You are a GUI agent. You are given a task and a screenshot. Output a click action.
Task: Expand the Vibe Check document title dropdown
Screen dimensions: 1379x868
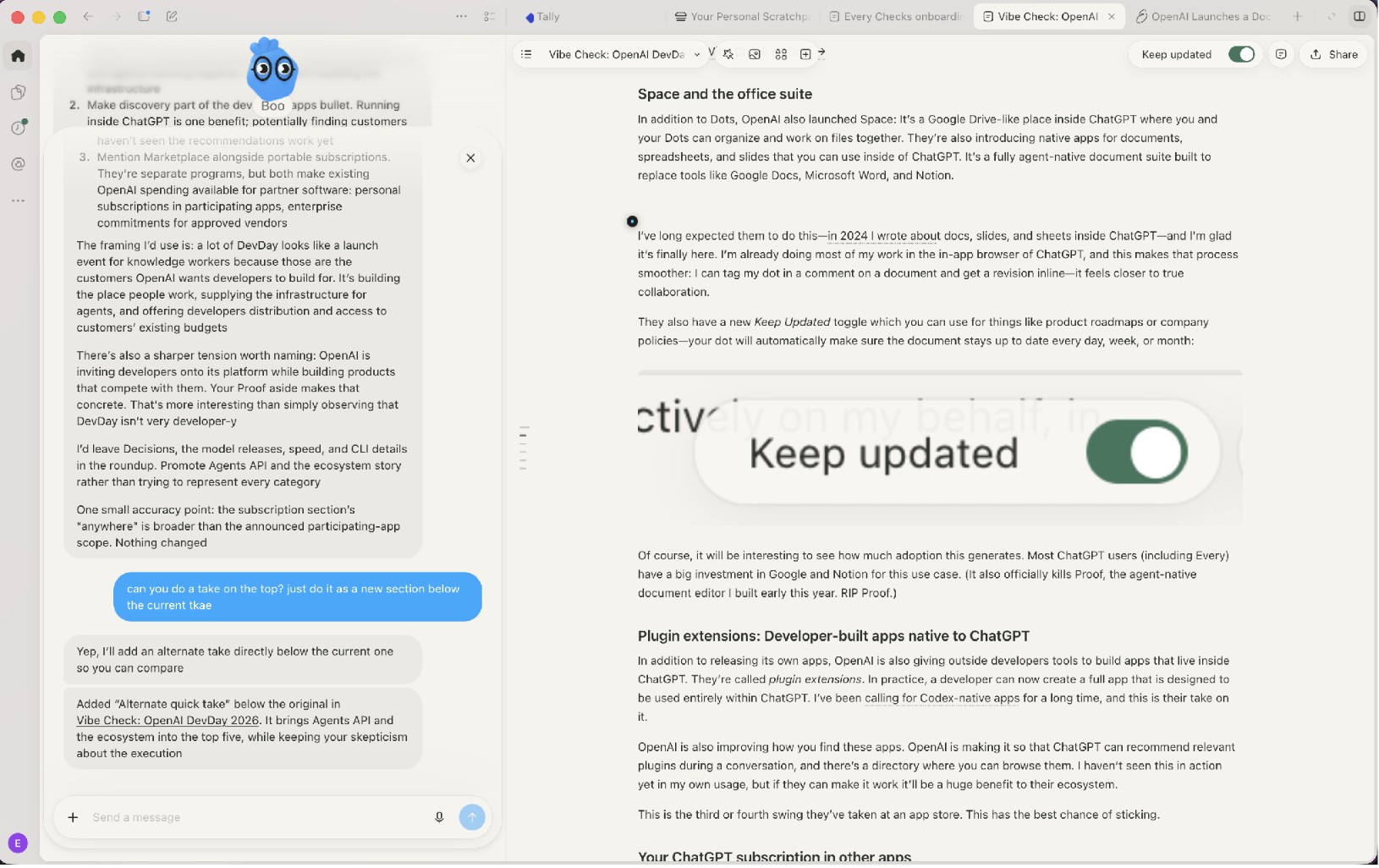point(696,55)
